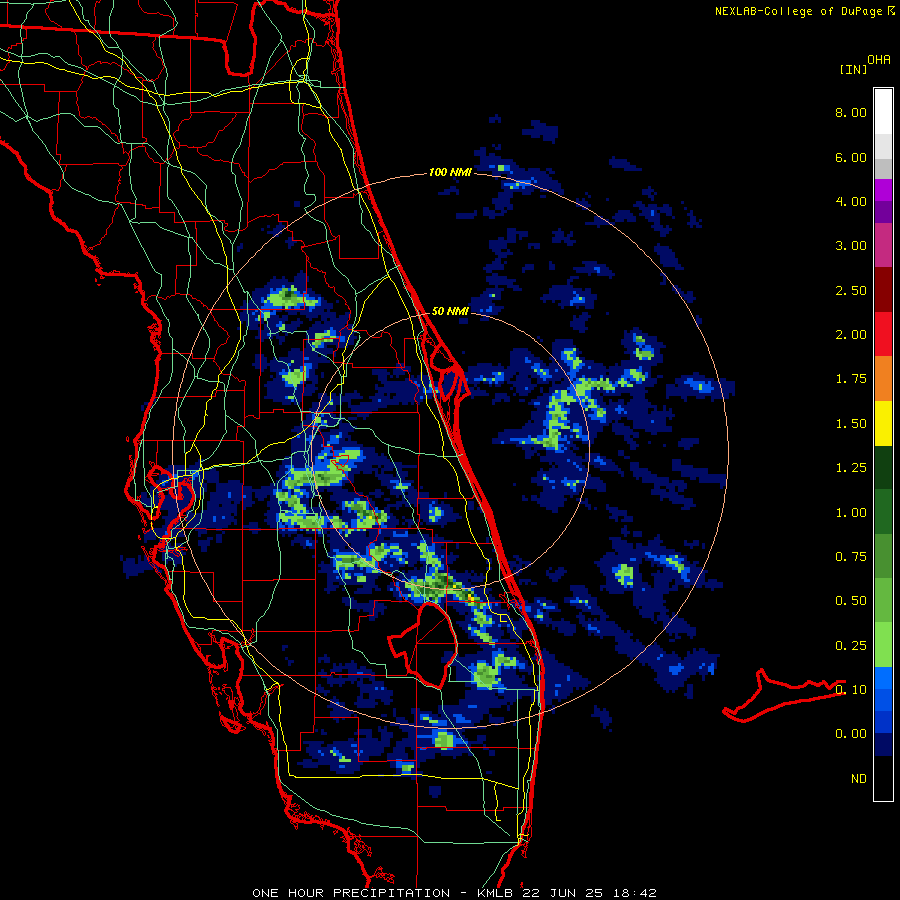The image size is (900, 900).
Task: Pick the magenta swatch in the color scale
Action: tap(883, 190)
